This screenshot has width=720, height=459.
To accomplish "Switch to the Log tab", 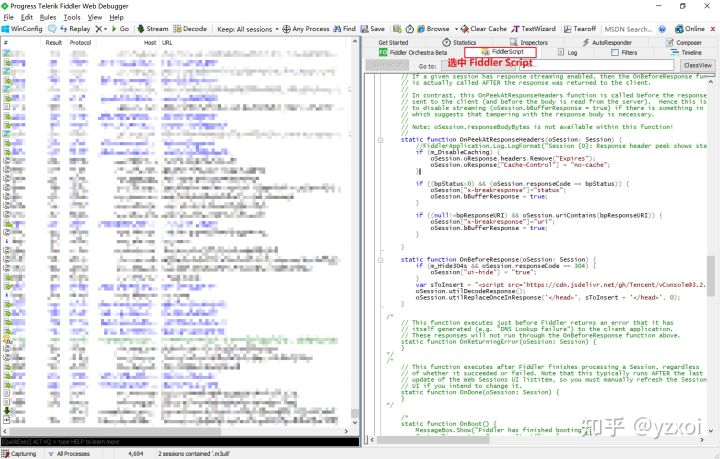I will point(567,52).
